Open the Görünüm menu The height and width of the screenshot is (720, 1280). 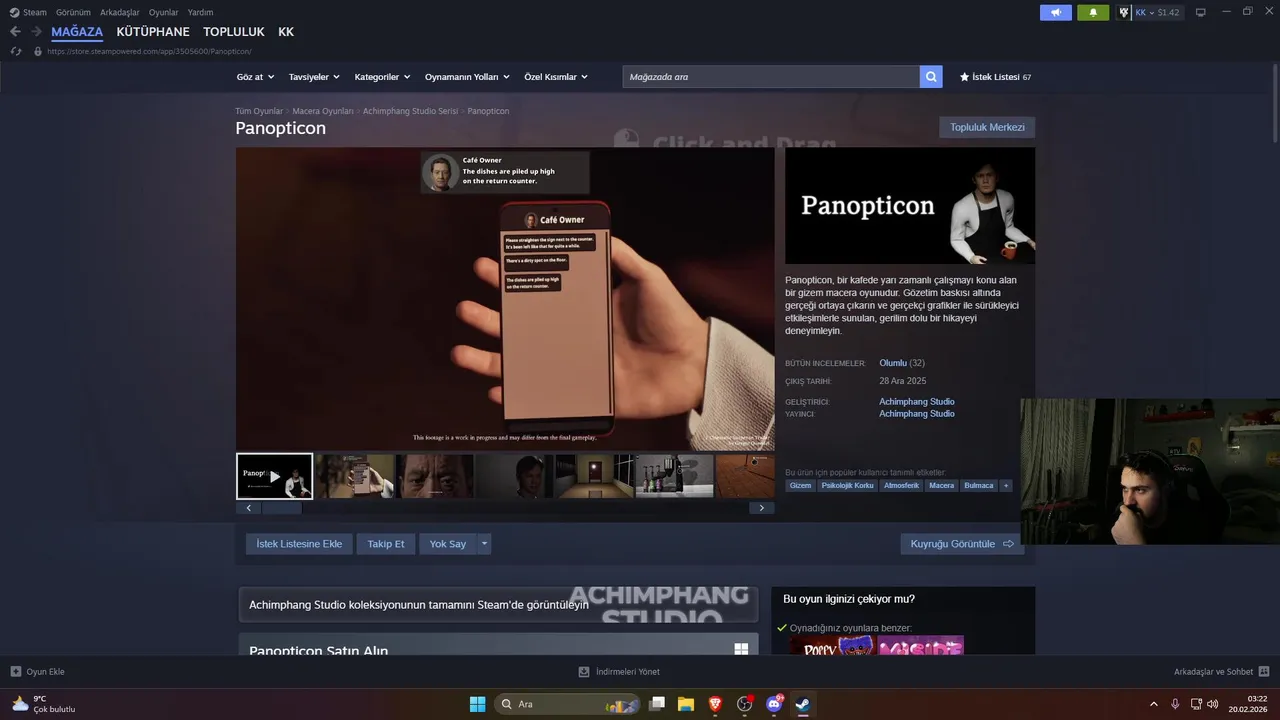pyautogui.click(x=73, y=12)
